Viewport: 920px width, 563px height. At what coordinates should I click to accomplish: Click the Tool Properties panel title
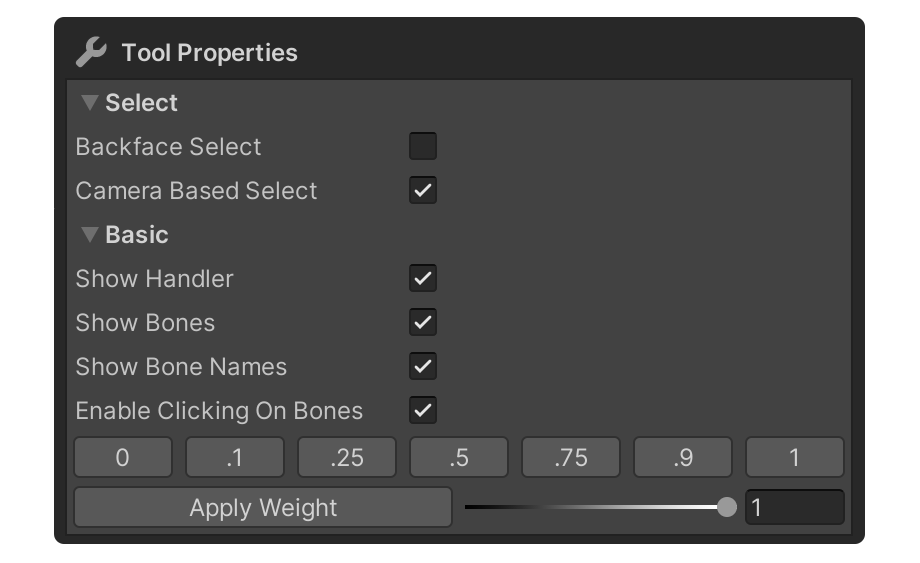coord(209,53)
